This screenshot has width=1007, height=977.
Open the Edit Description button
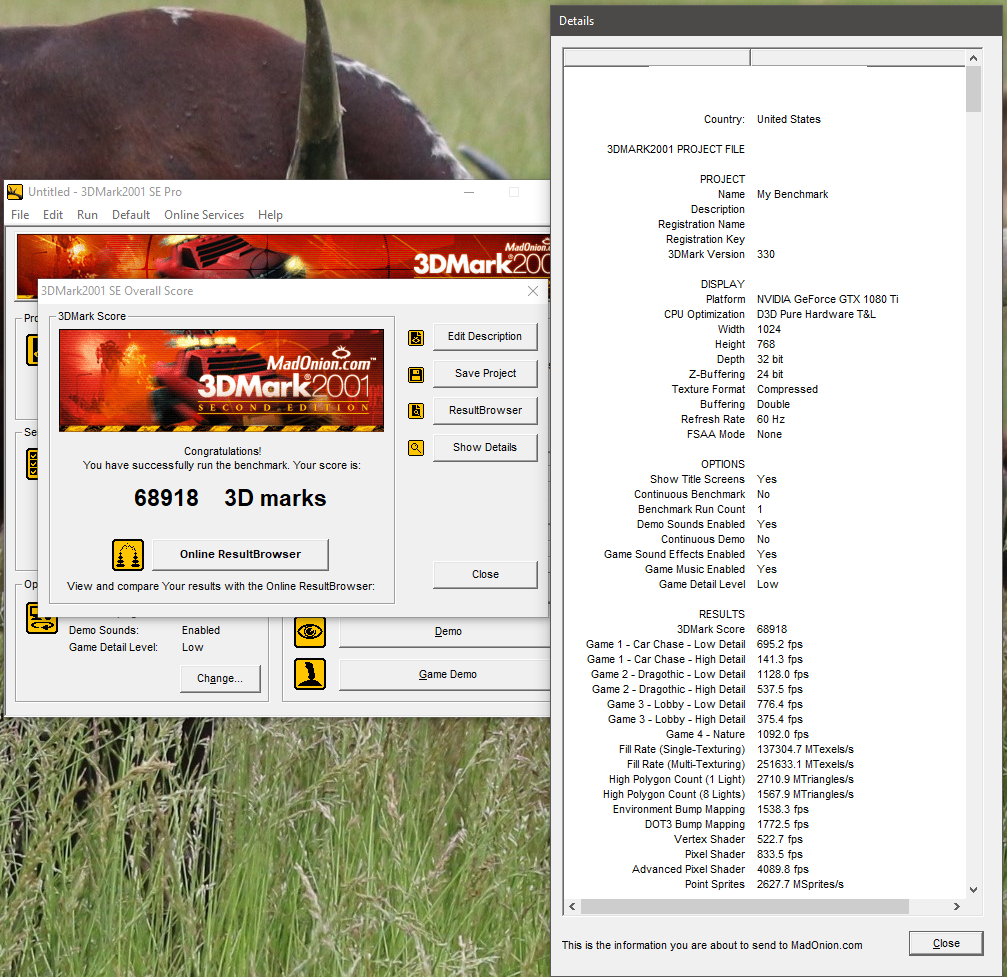(x=485, y=337)
